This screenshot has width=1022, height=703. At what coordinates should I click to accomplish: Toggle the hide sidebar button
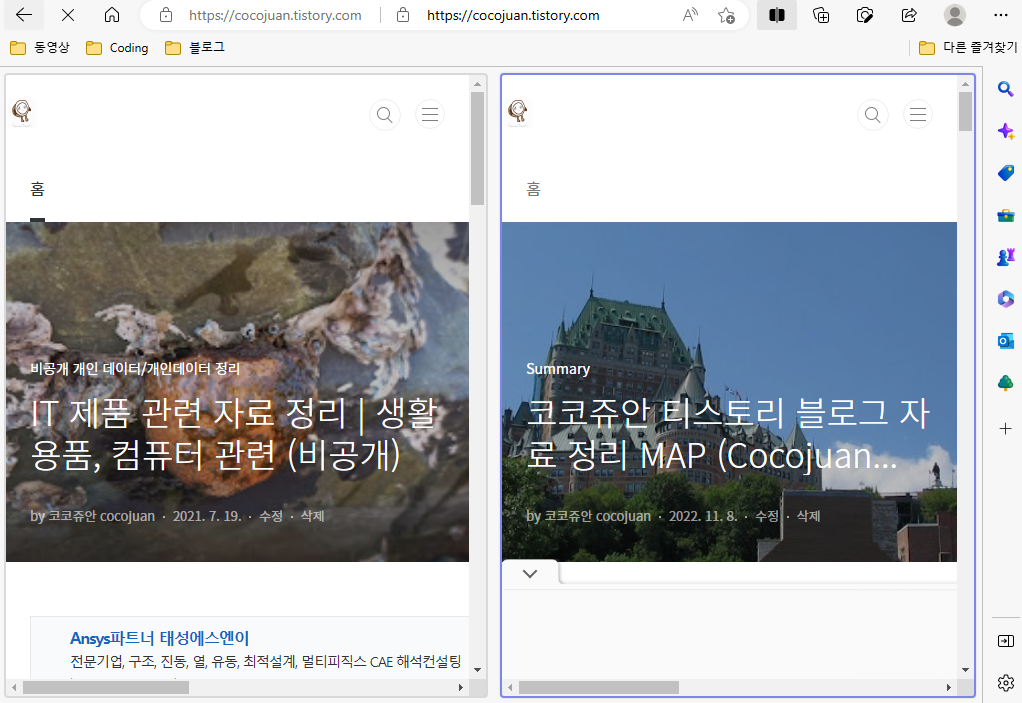[x=1006, y=641]
